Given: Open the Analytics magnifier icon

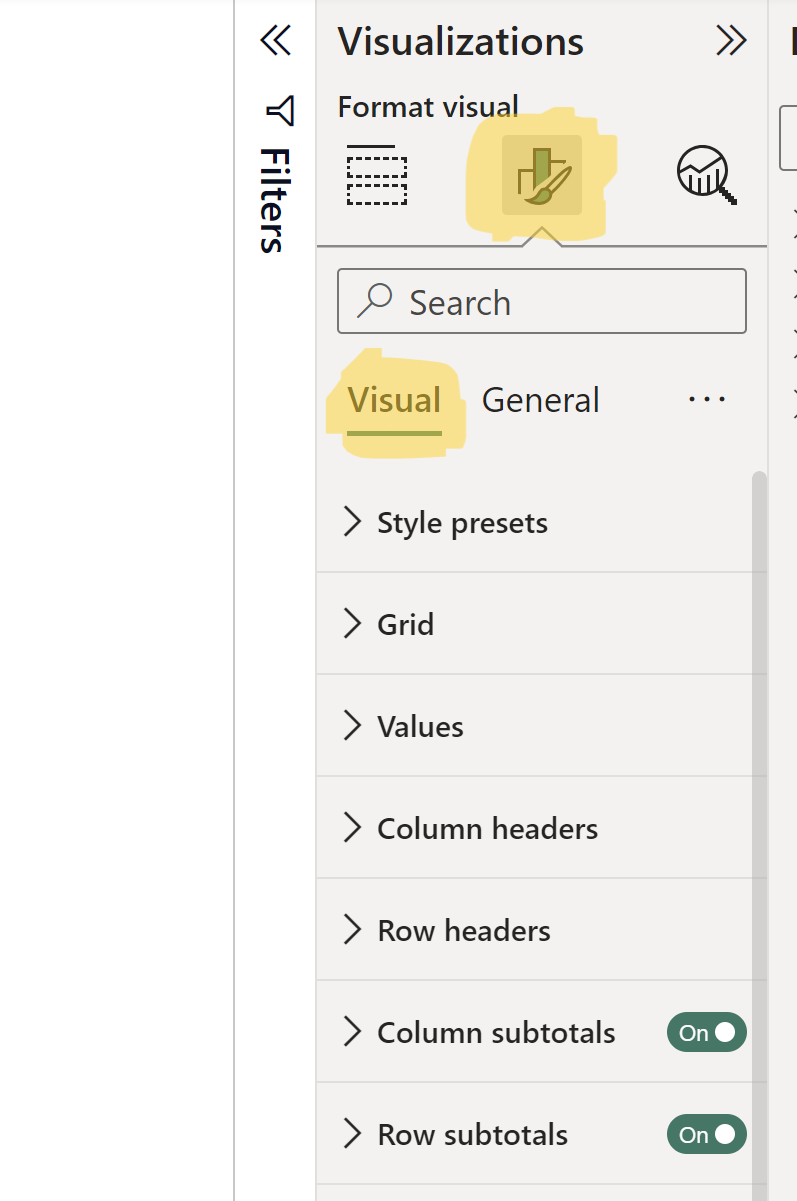Looking at the screenshot, I should (x=706, y=175).
